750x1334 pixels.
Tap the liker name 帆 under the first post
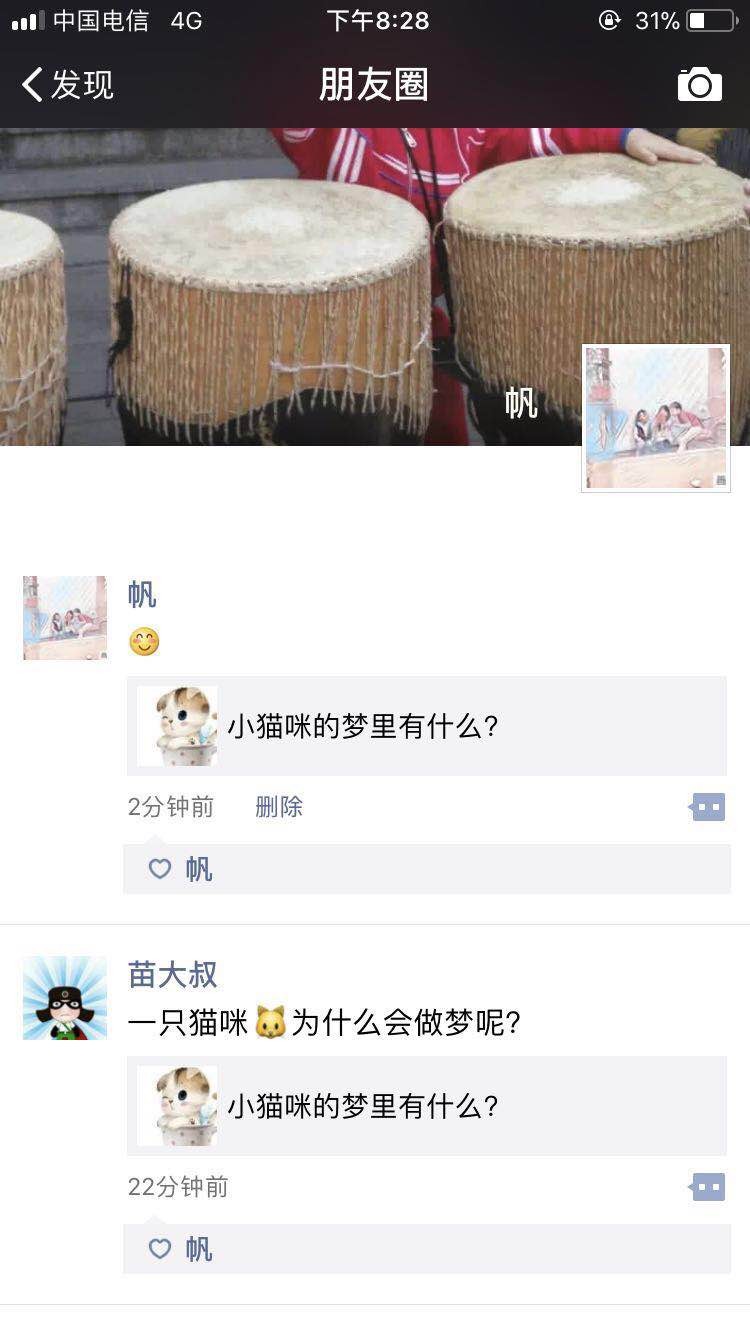point(199,869)
